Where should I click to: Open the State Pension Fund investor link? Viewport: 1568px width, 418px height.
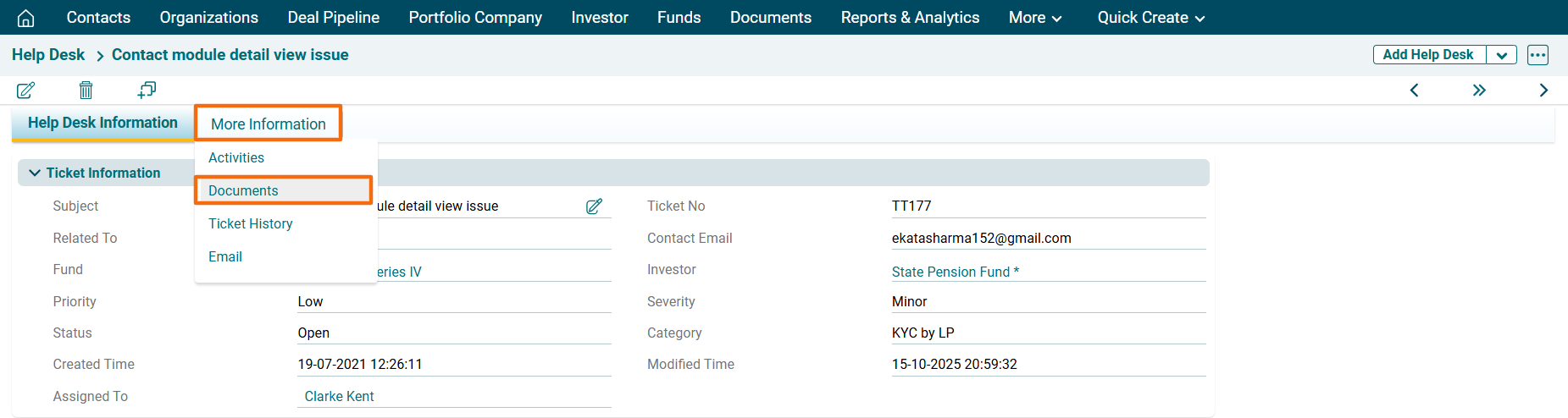tap(955, 272)
